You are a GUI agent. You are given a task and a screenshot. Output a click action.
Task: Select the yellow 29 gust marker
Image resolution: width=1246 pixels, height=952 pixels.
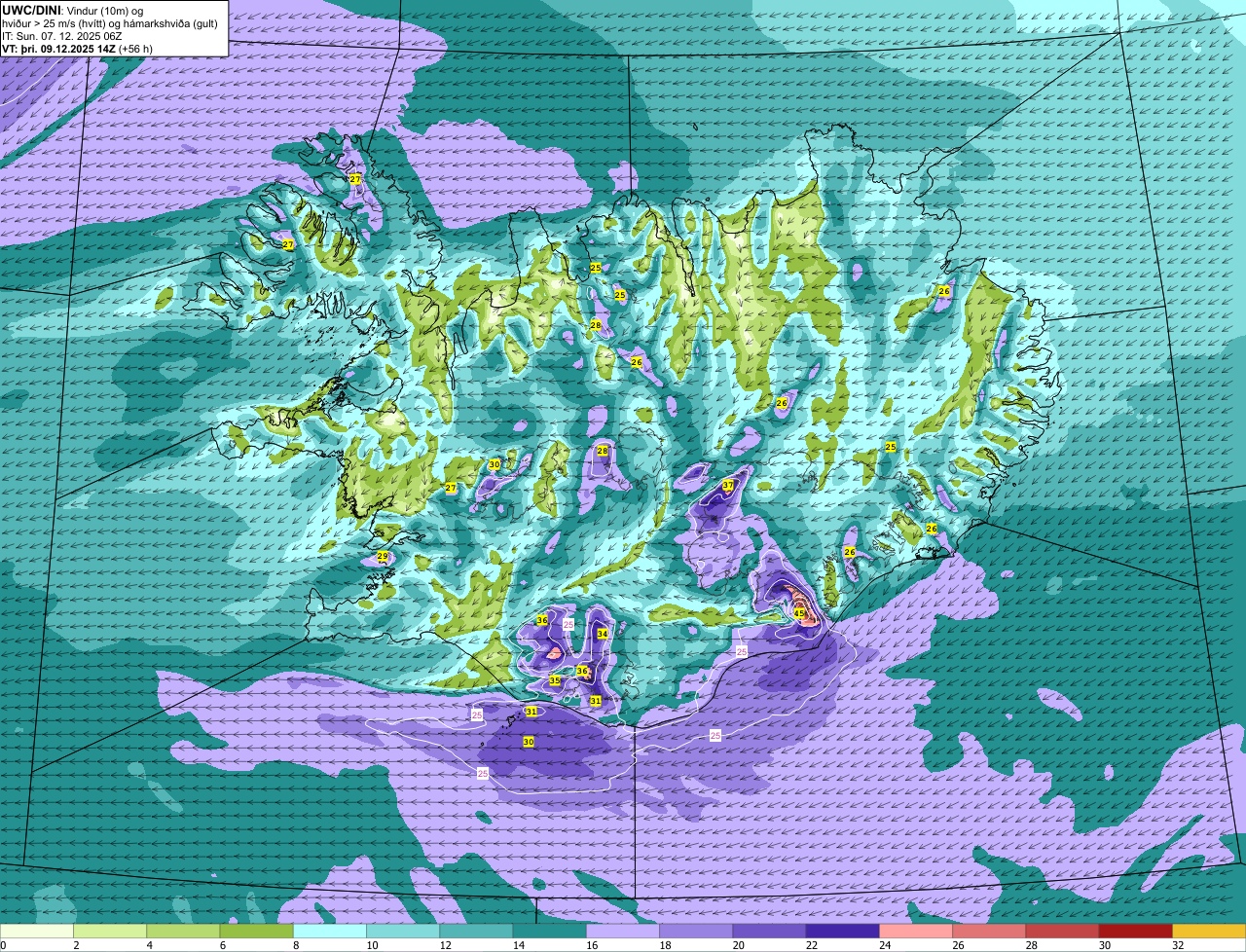point(383,557)
